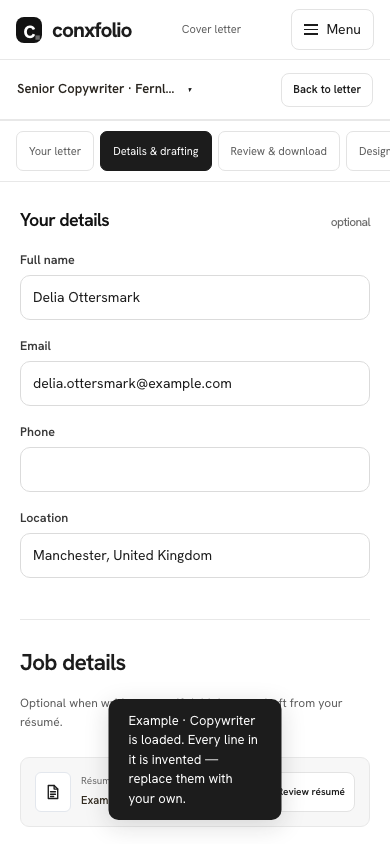The height and width of the screenshot is (844, 390).
Task: Click the conxfolio logo icon
Action: (29, 30)
